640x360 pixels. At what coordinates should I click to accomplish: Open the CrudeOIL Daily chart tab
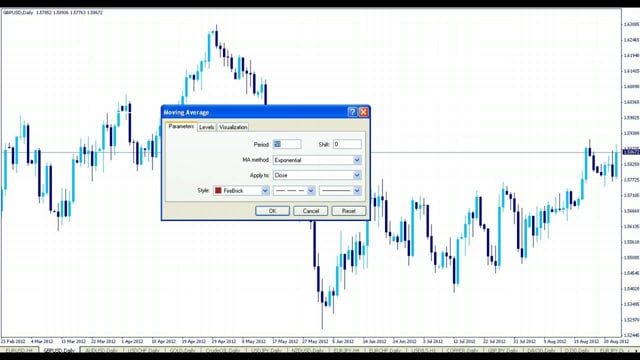coord(222,351)
